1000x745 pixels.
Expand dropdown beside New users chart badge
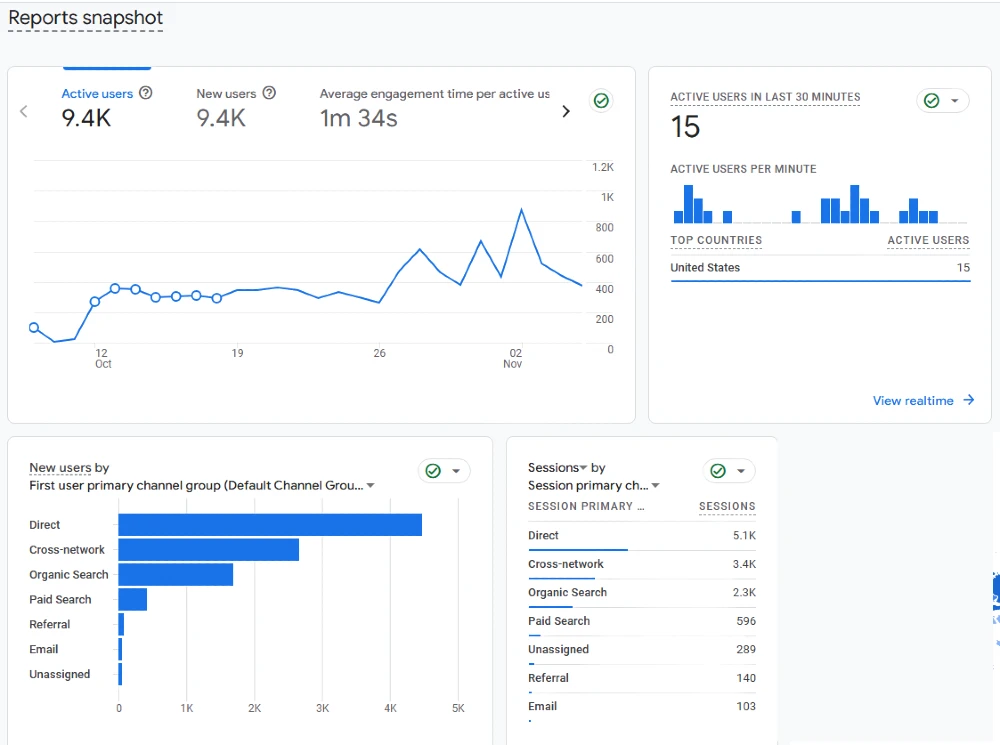pyautogui.click(x=457, y=470)
